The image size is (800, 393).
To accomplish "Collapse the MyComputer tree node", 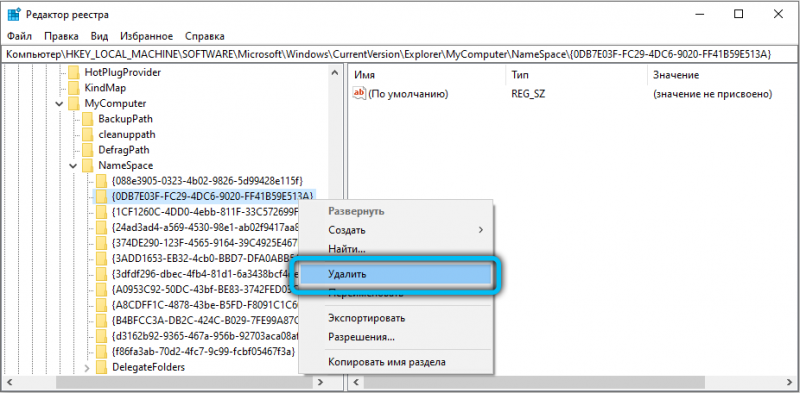I will pos(60,104).
